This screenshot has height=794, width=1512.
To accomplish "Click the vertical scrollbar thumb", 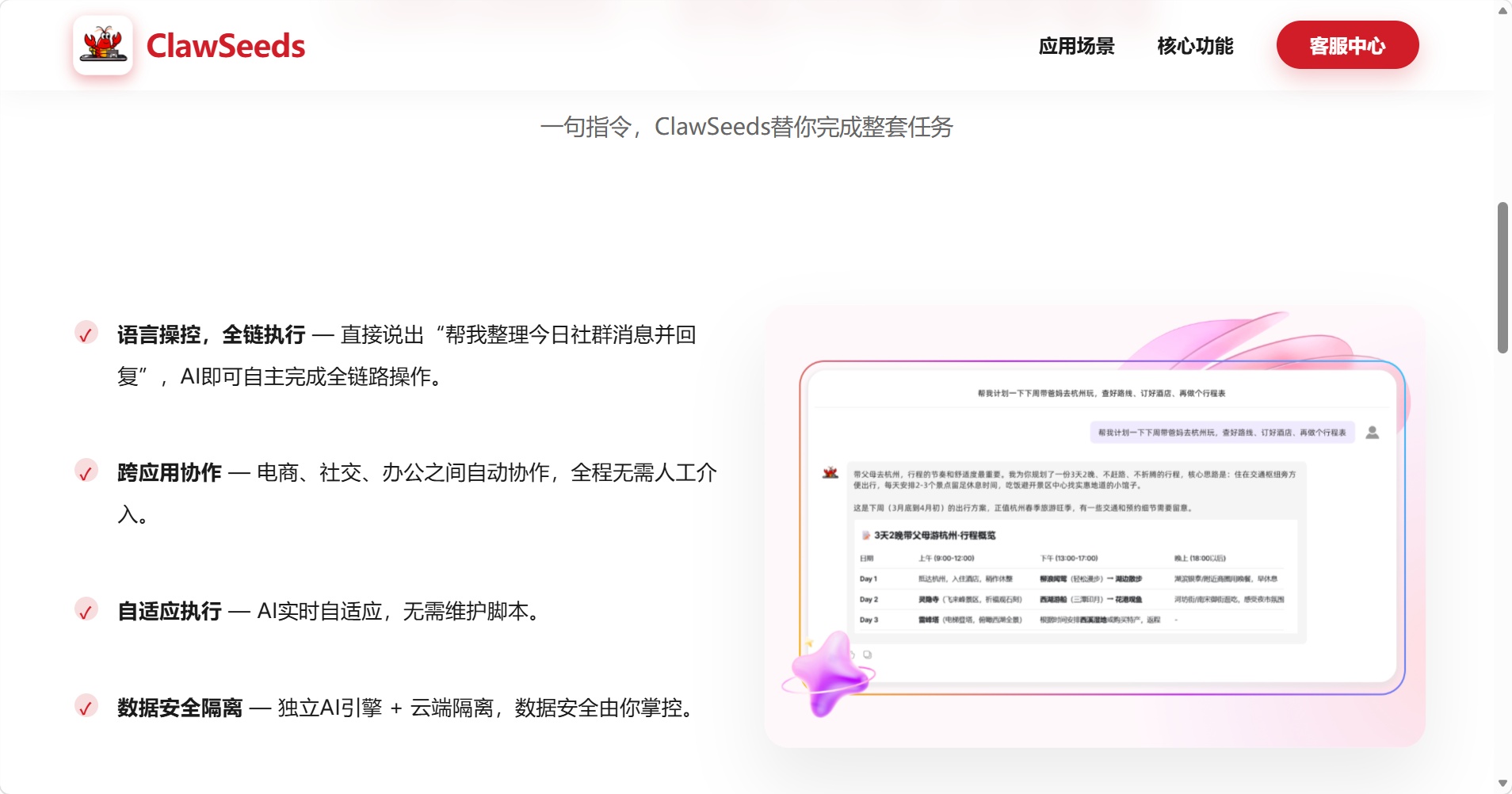I will point(1502,277).
